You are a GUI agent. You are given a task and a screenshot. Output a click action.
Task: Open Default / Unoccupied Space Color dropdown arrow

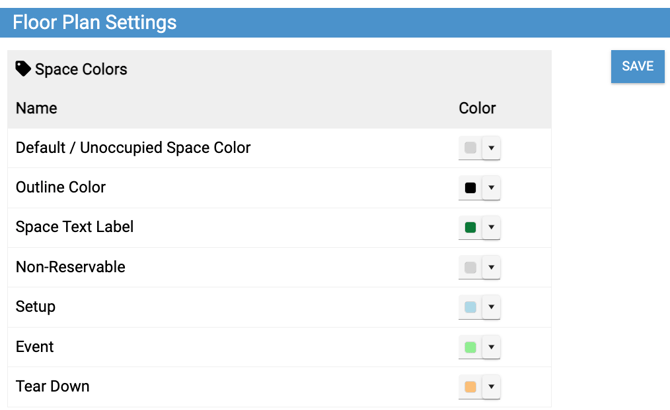(491, 148)
